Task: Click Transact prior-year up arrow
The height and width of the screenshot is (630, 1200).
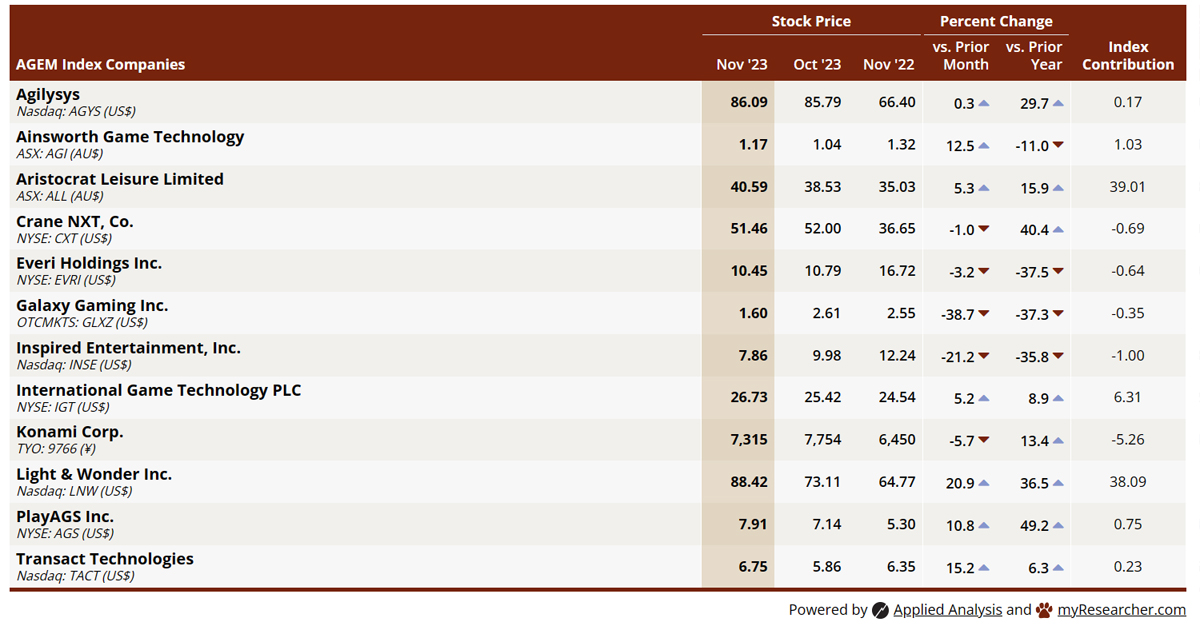Action: [1058, 568]
